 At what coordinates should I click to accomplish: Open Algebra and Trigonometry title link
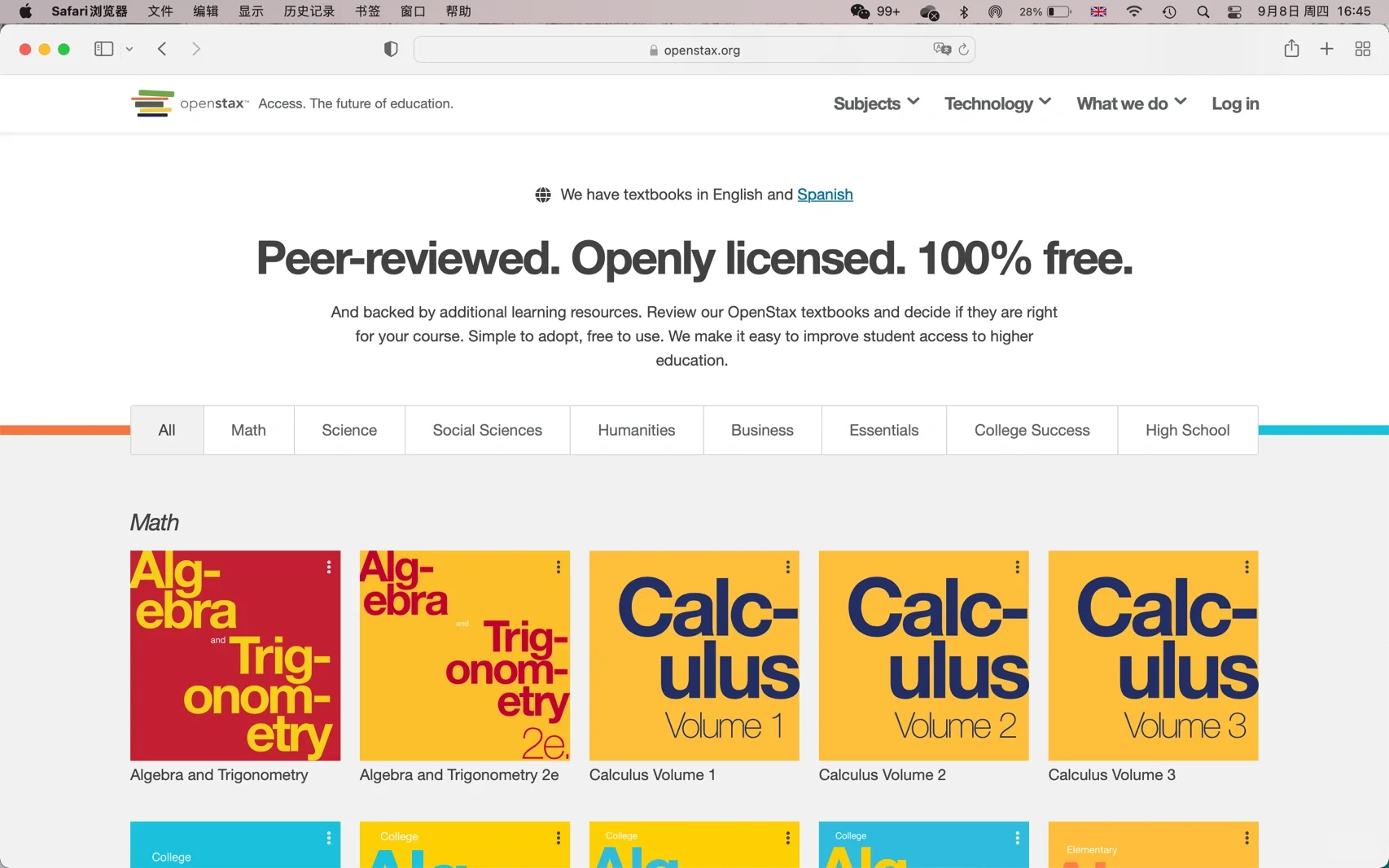click(219, 775)
